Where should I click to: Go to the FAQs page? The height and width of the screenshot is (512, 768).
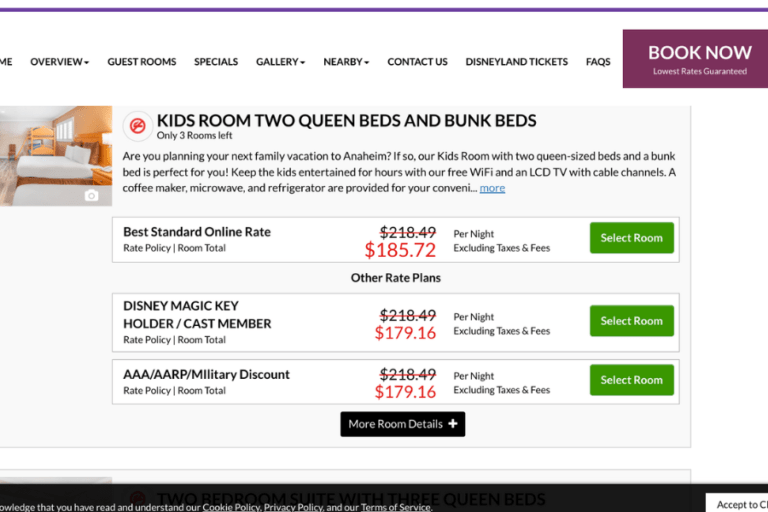click(598, 62)
